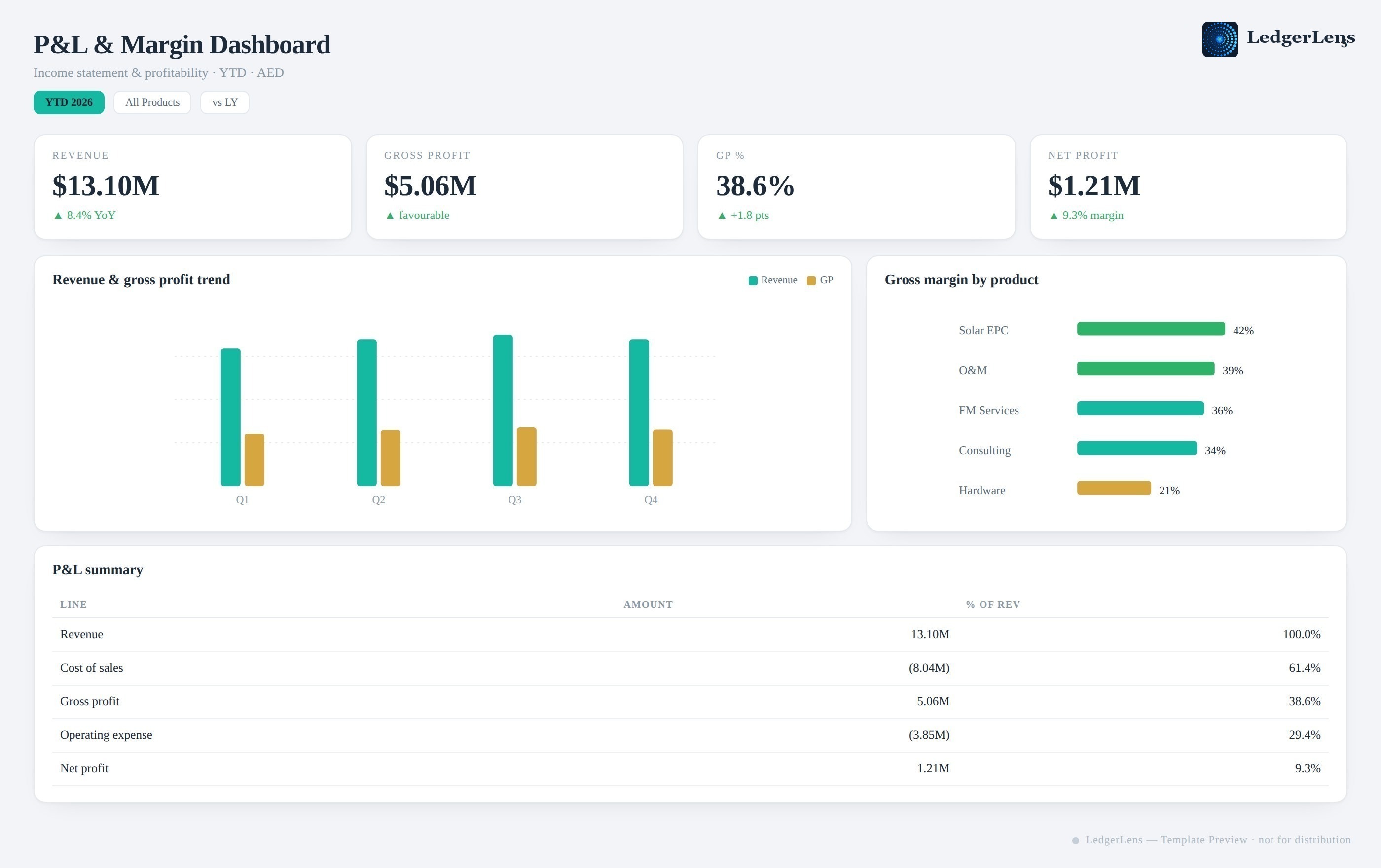
Task: Click the LINE column header
Action: click(x=73, y=604)
